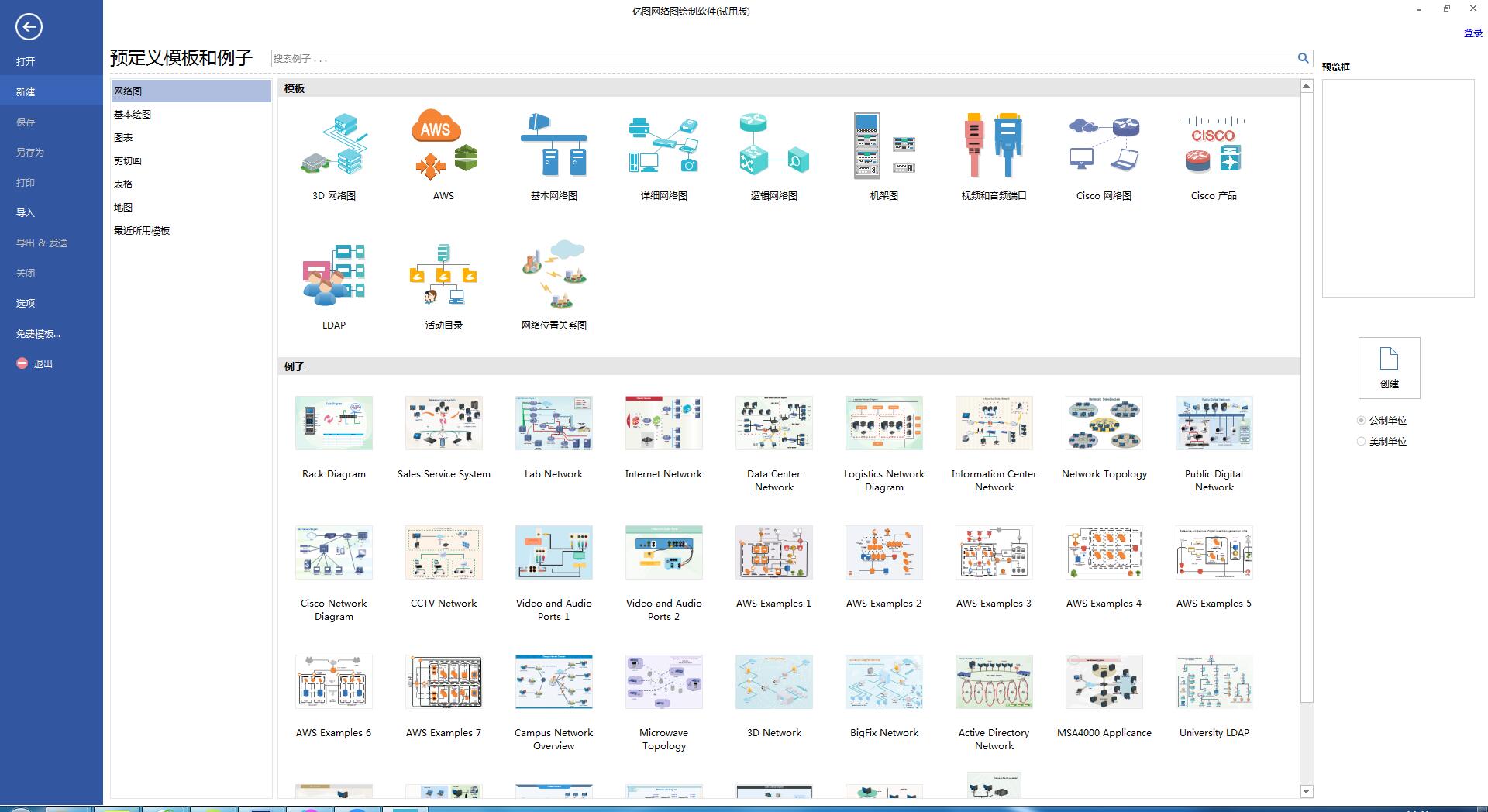Click the scrollbar down arrow
Screen dimensions: 1488x812
pyautogui.click(x=1307, y=791)
